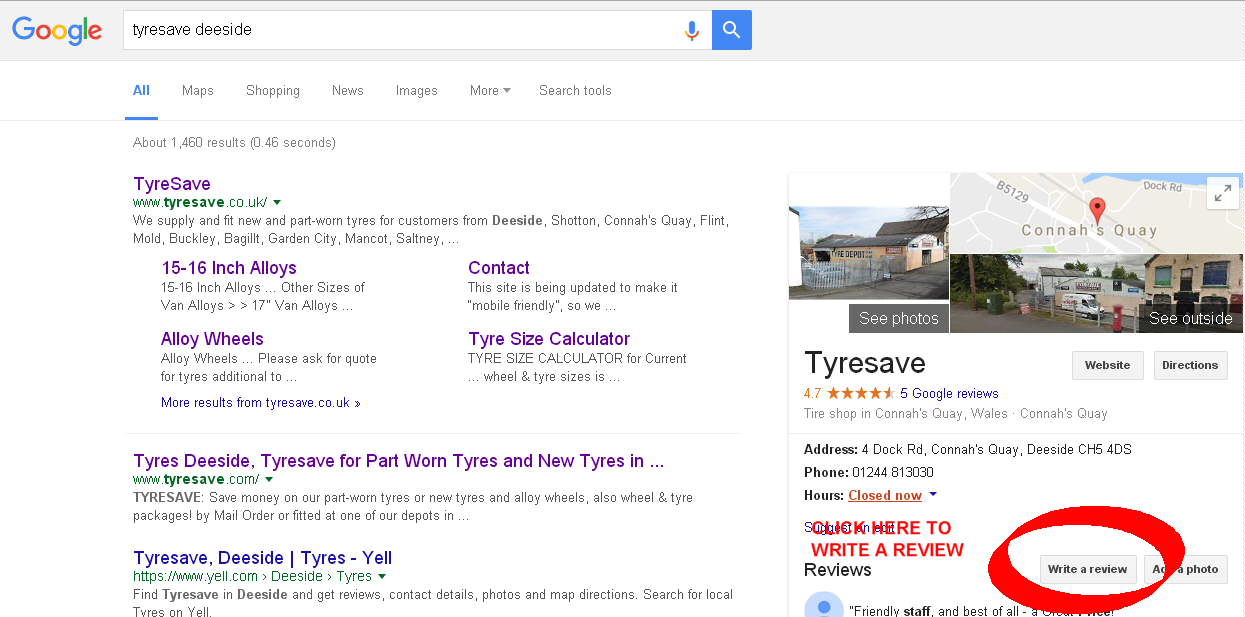Click the green www.tyresave.com/ URL text
This screenshot has height=617, width=1245.
196,479
